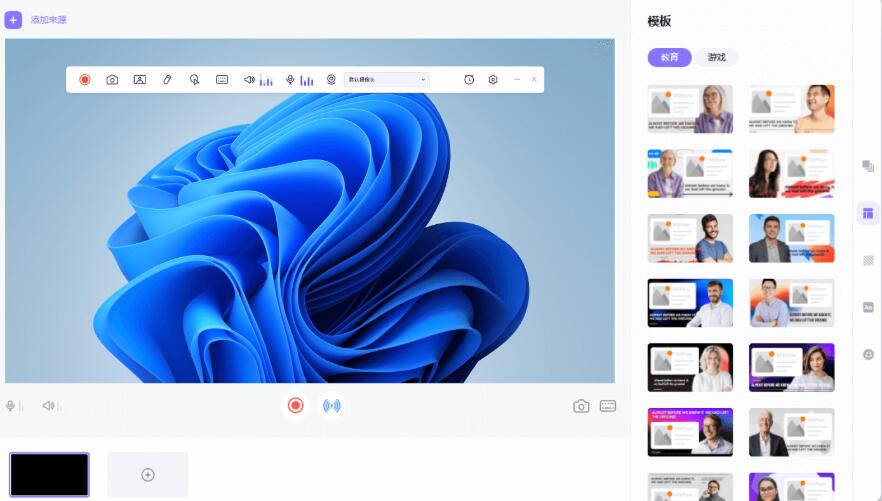The image size is (882, 501).
Task: Select the black scene thumbnail
Action: tap(50, 475)
